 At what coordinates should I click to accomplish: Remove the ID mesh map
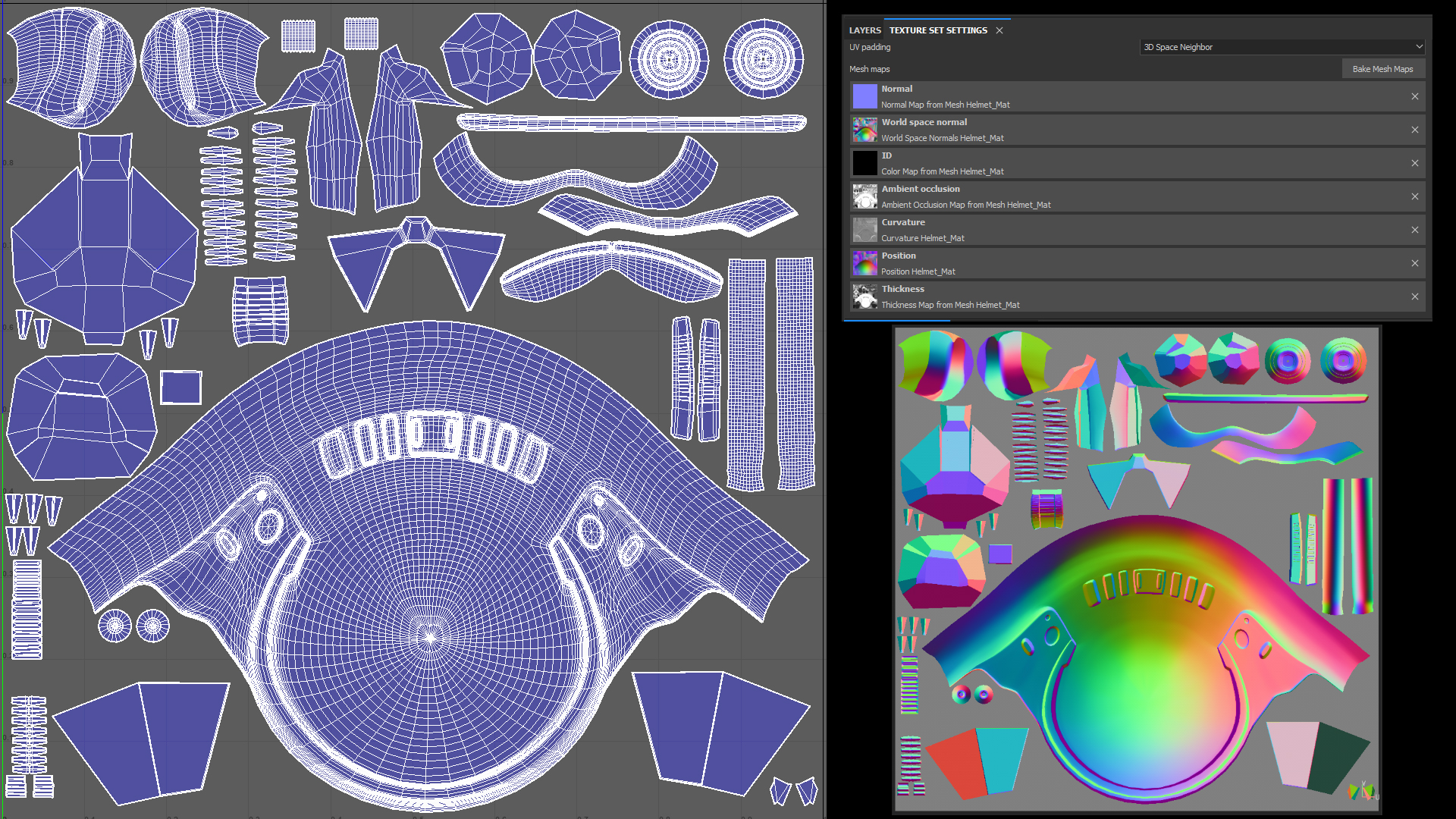pyautogui.click(x=1414, y=163)
